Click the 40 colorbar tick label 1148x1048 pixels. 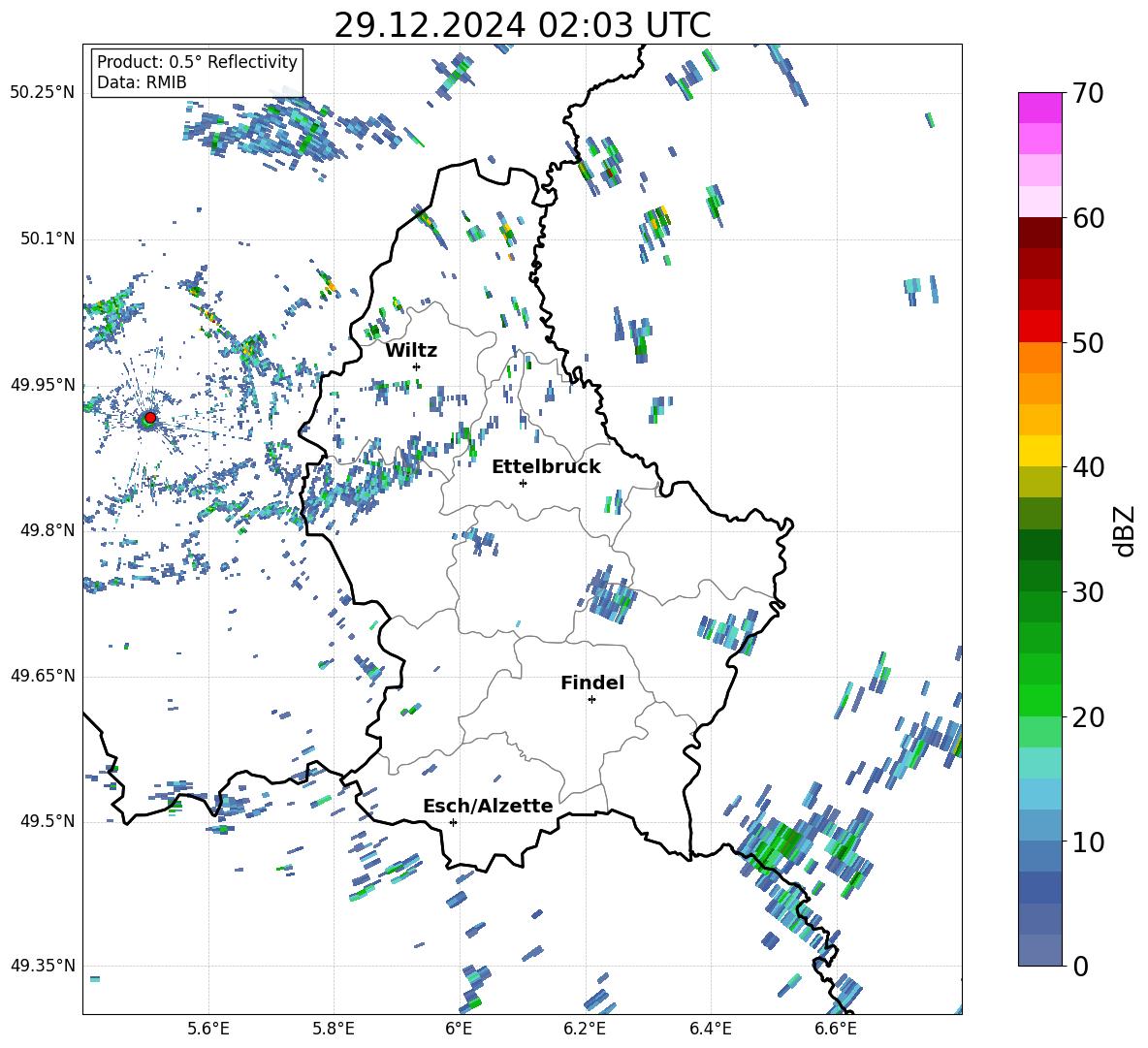[1088, 467]
